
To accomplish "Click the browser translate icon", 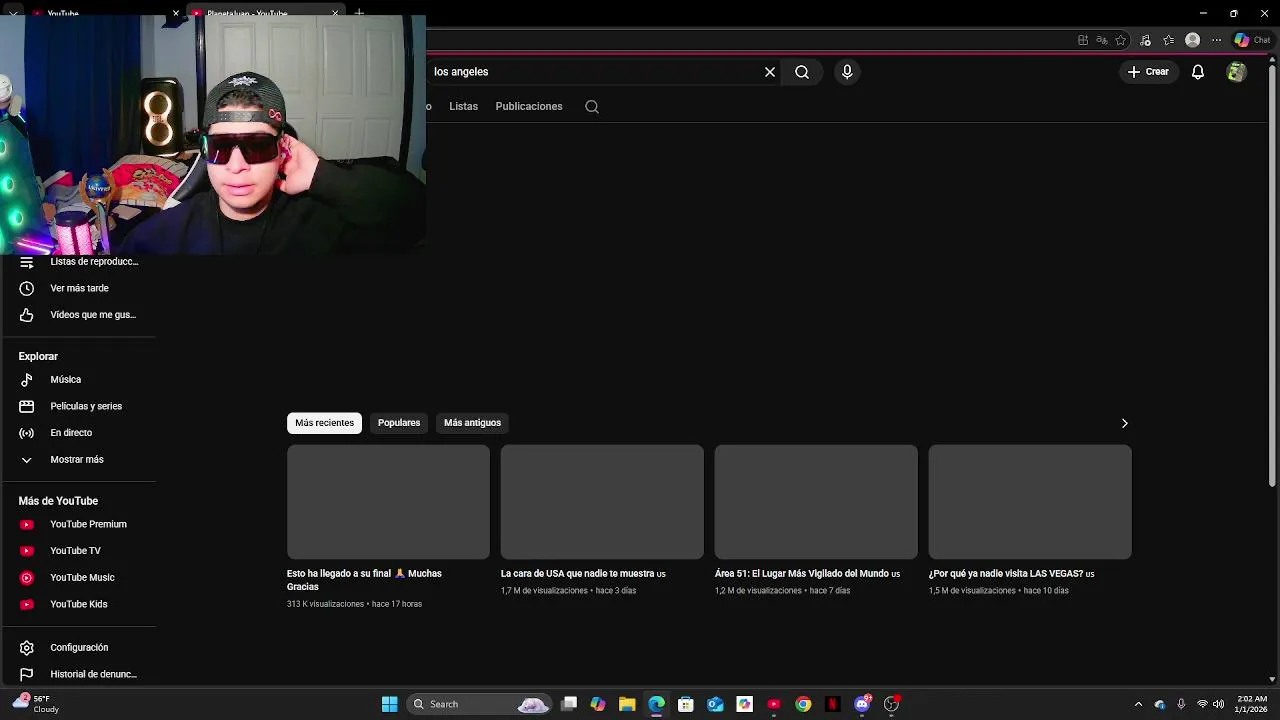I will pos(1102,40).
